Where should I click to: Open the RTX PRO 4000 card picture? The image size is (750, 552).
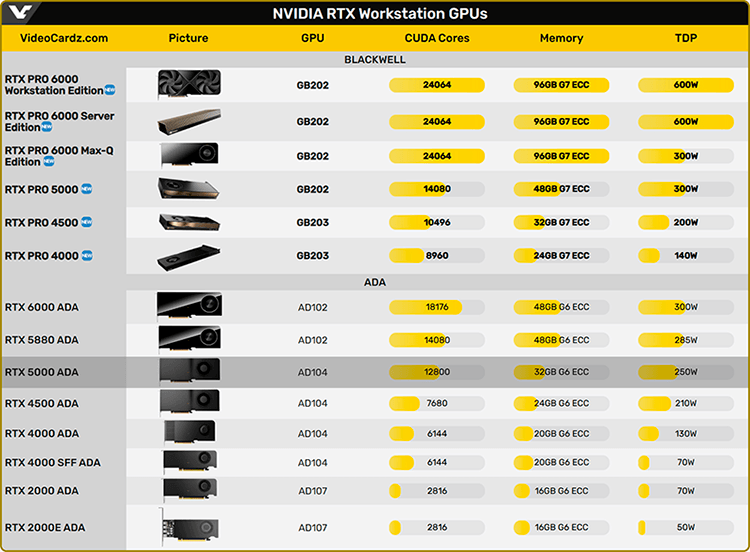189,257
